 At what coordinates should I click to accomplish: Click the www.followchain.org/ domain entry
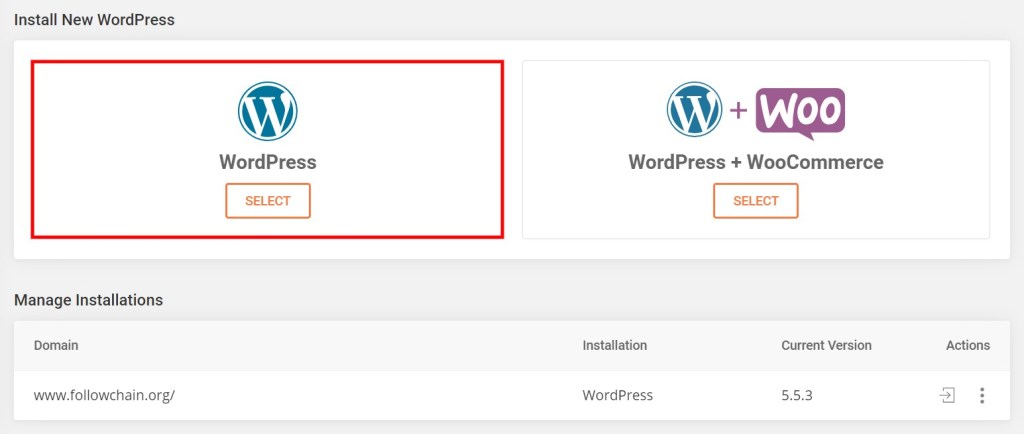coord(104,395)
